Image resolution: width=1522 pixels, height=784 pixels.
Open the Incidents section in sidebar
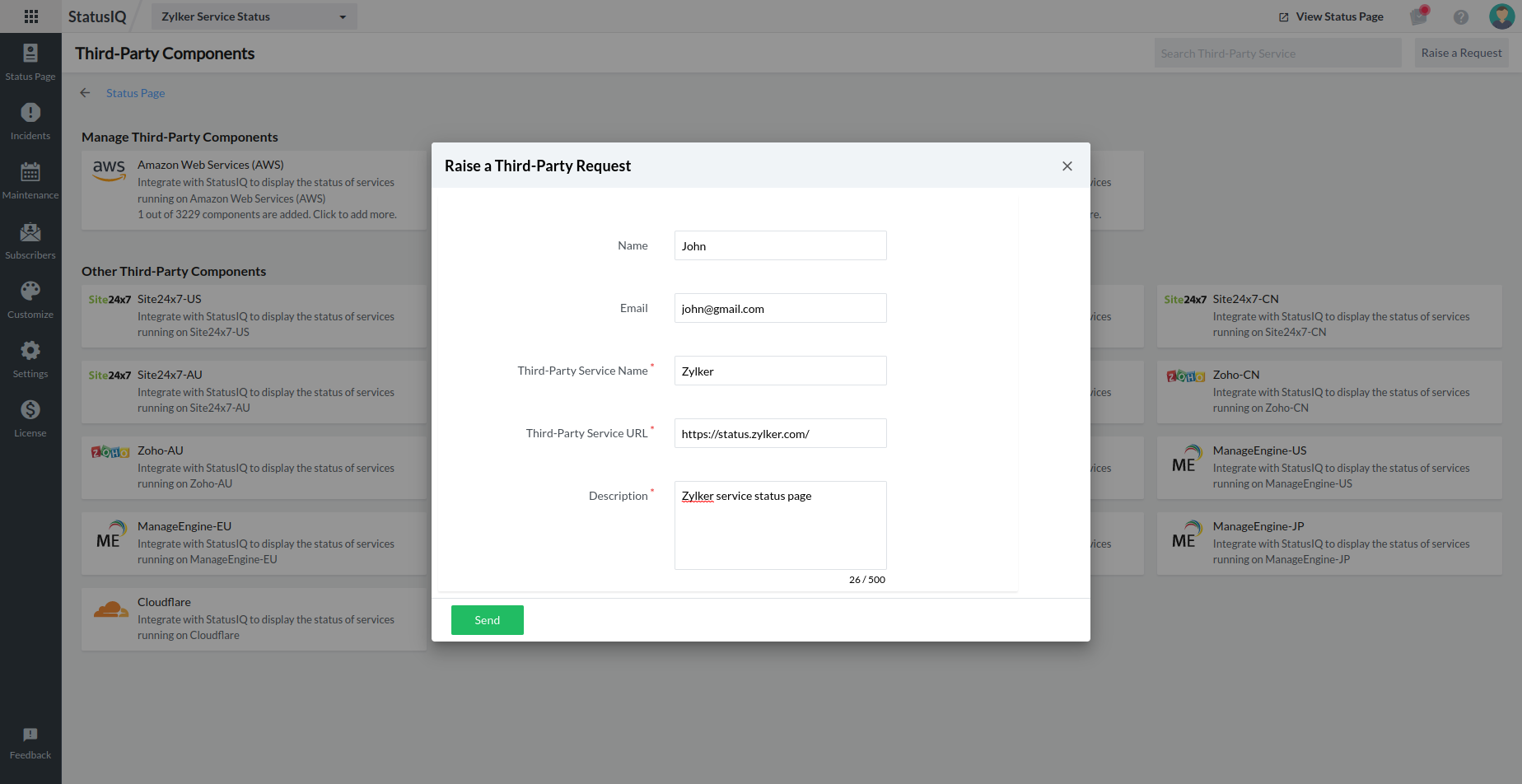click(x=30, y=119)
